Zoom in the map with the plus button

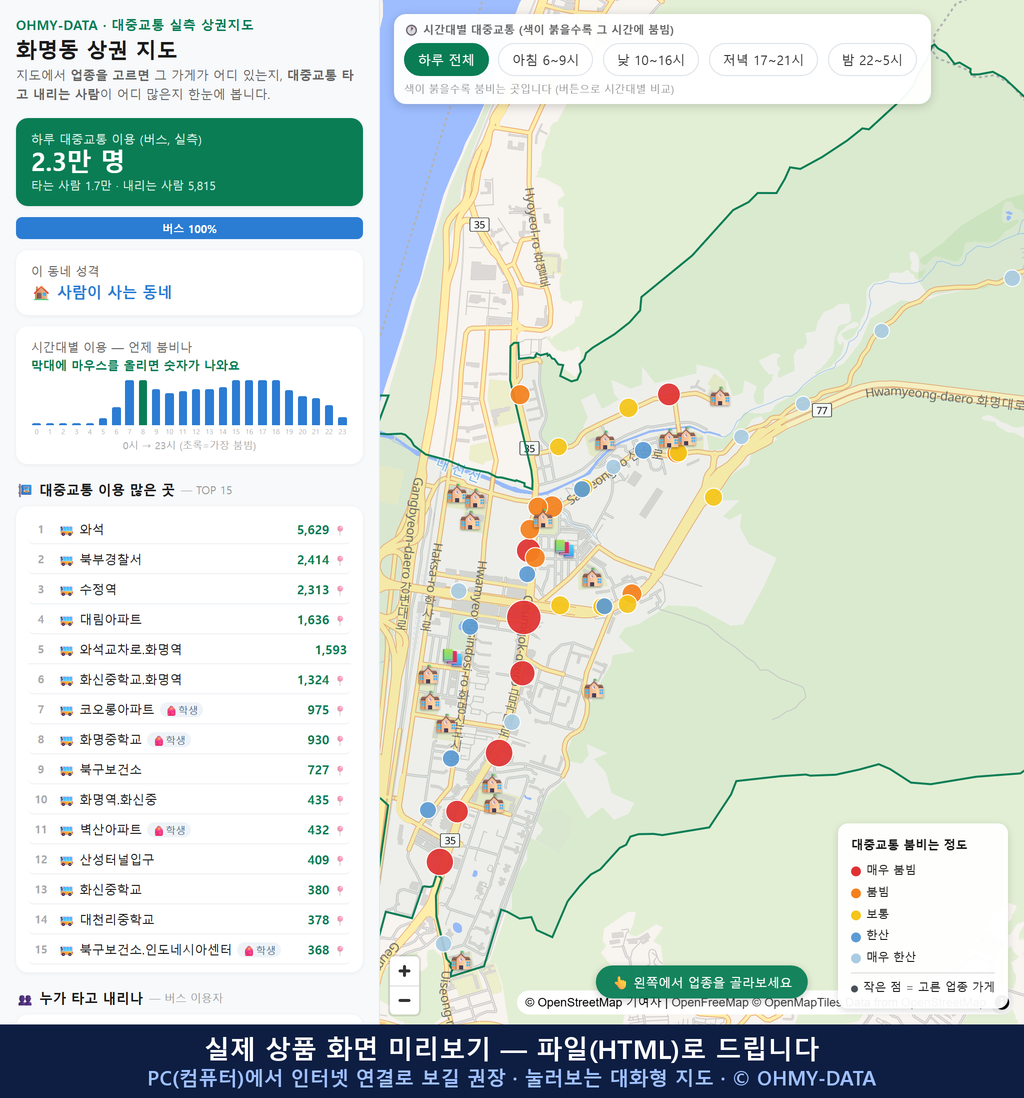click(404, 971)
